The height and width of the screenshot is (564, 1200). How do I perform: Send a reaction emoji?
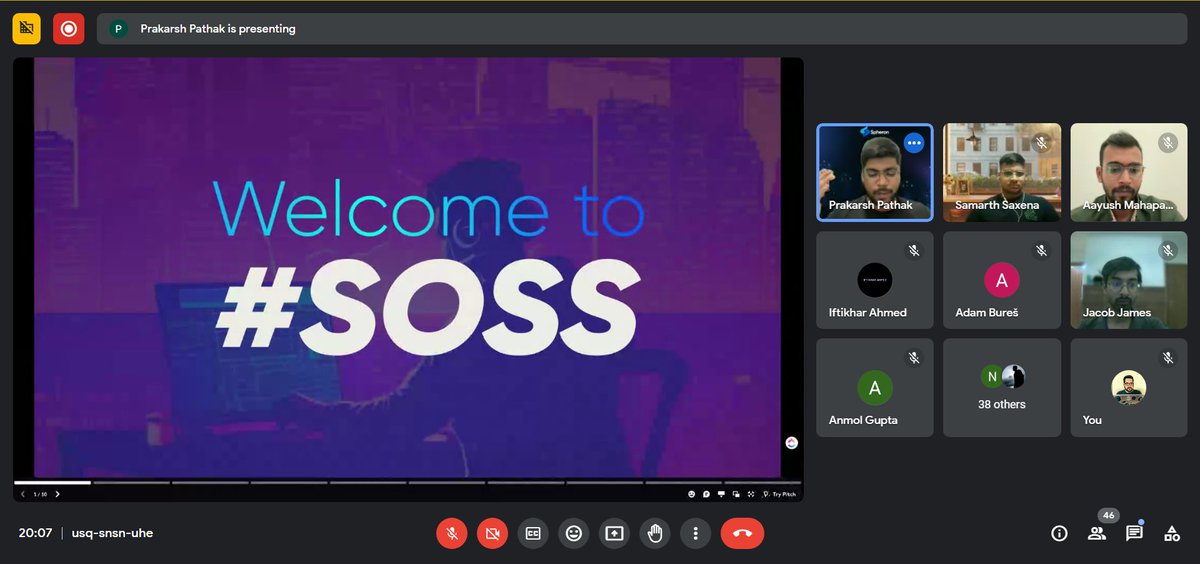[x=574, y=534]
